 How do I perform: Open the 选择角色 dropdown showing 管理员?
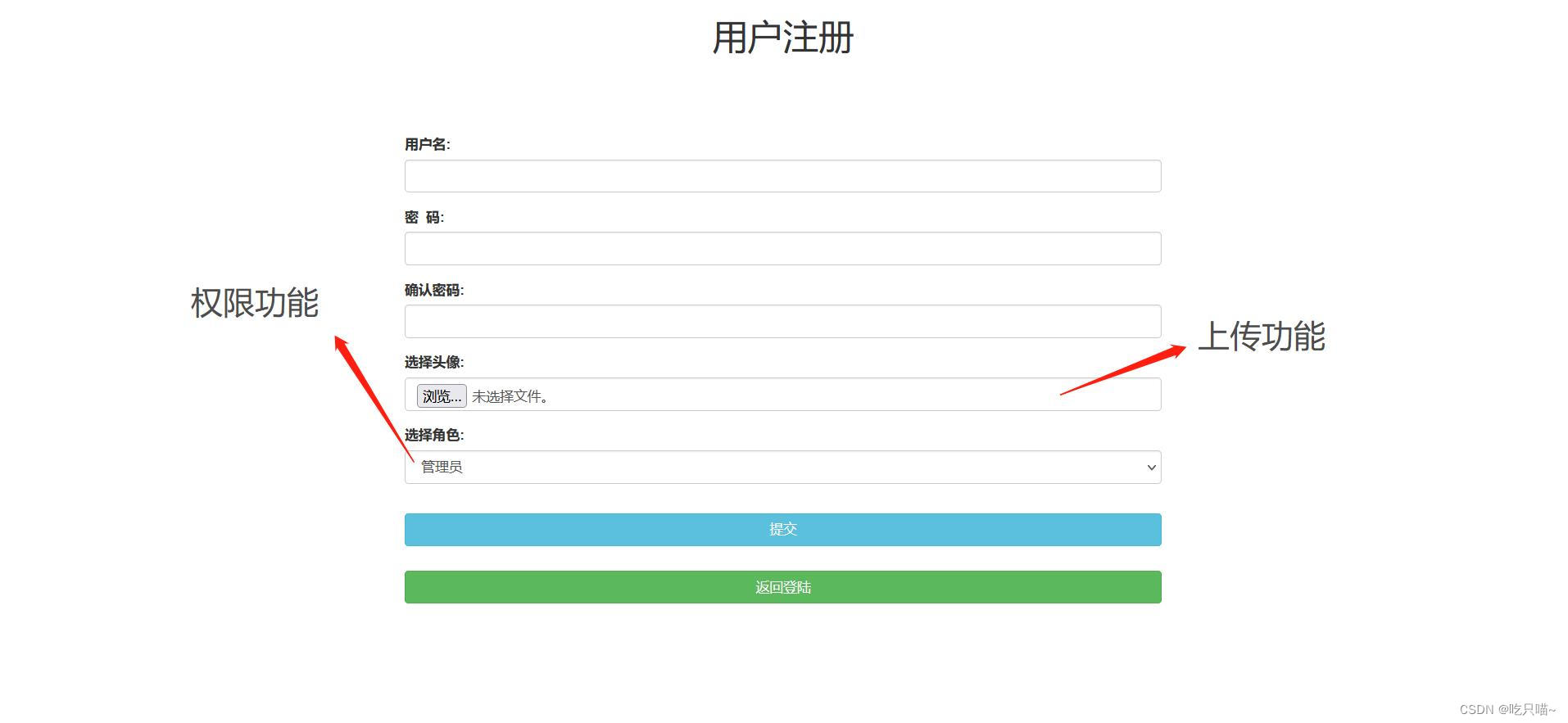point(782,467)
